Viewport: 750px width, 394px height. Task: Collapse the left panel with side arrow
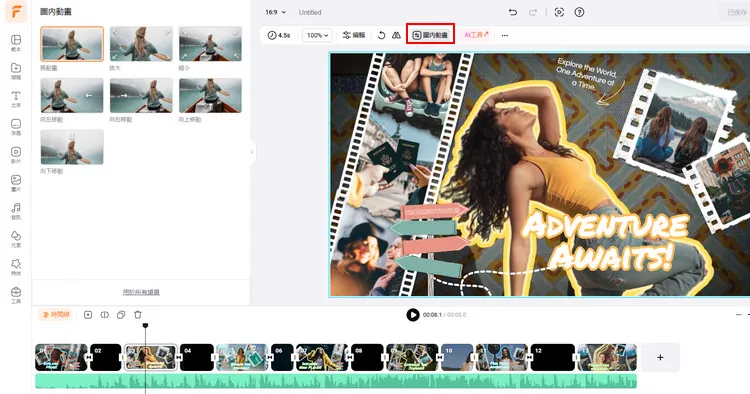(252, 152)
